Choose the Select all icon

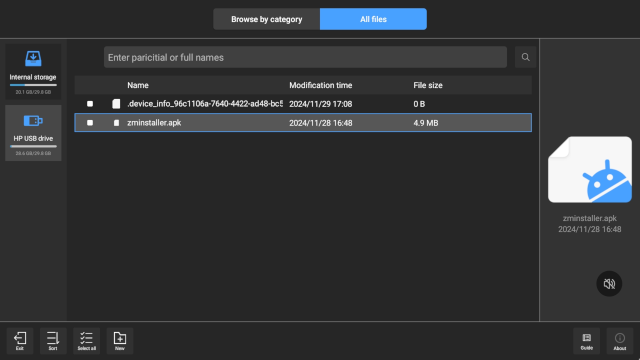(x=87, y=341)
